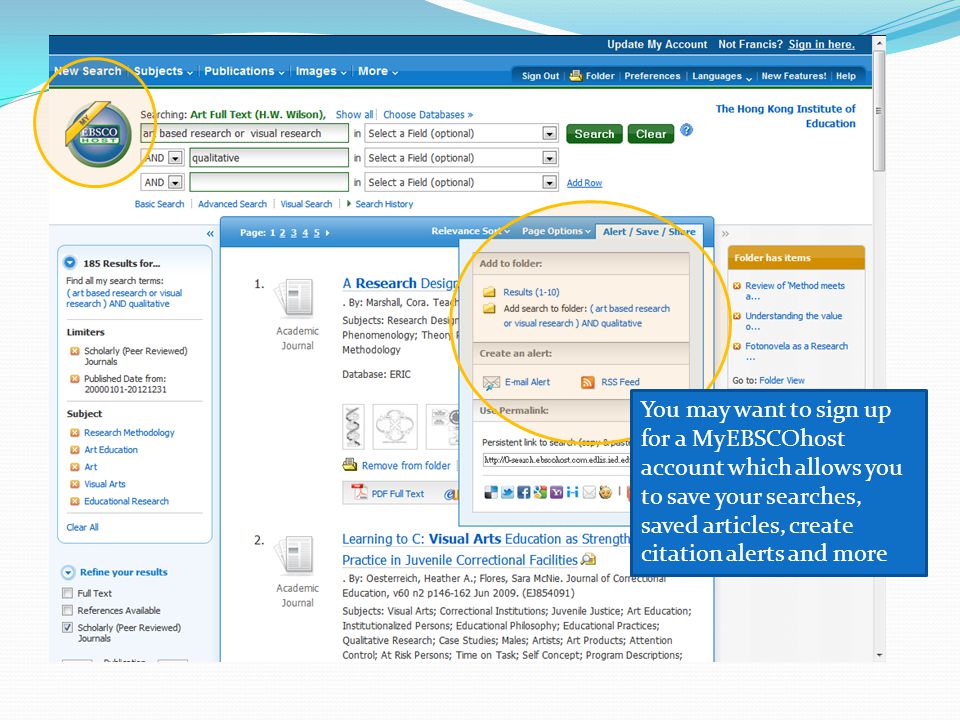960x720 pixels.
Task: Click the Add search to folder icon
Action: click(x=489, y=309)
